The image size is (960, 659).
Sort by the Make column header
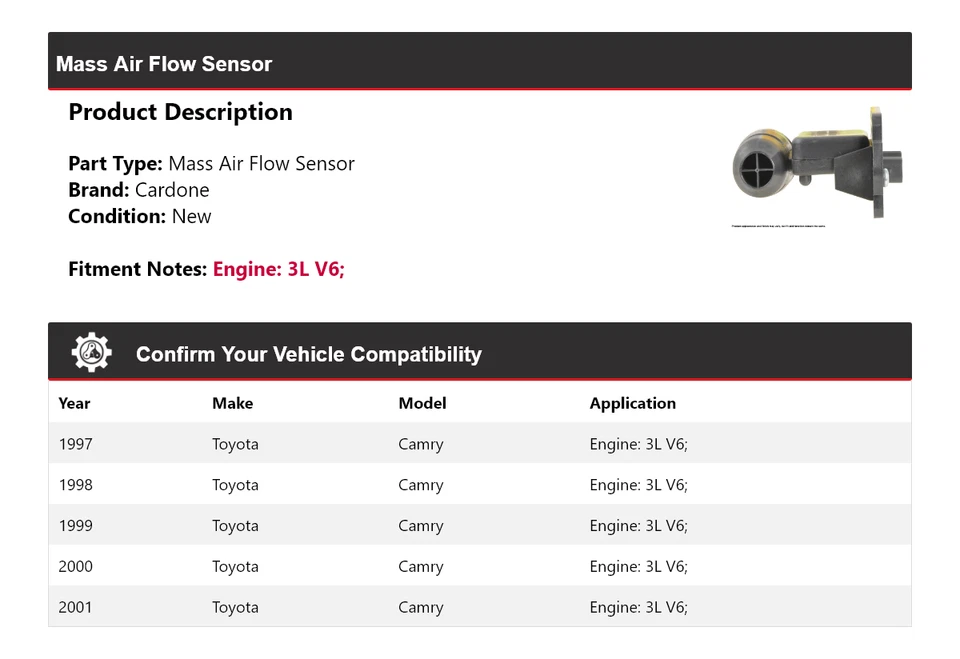click(232, 403)
